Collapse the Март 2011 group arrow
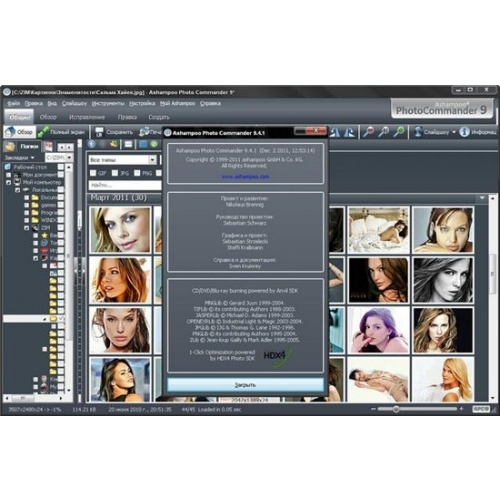500x500 pixels. 482,198
